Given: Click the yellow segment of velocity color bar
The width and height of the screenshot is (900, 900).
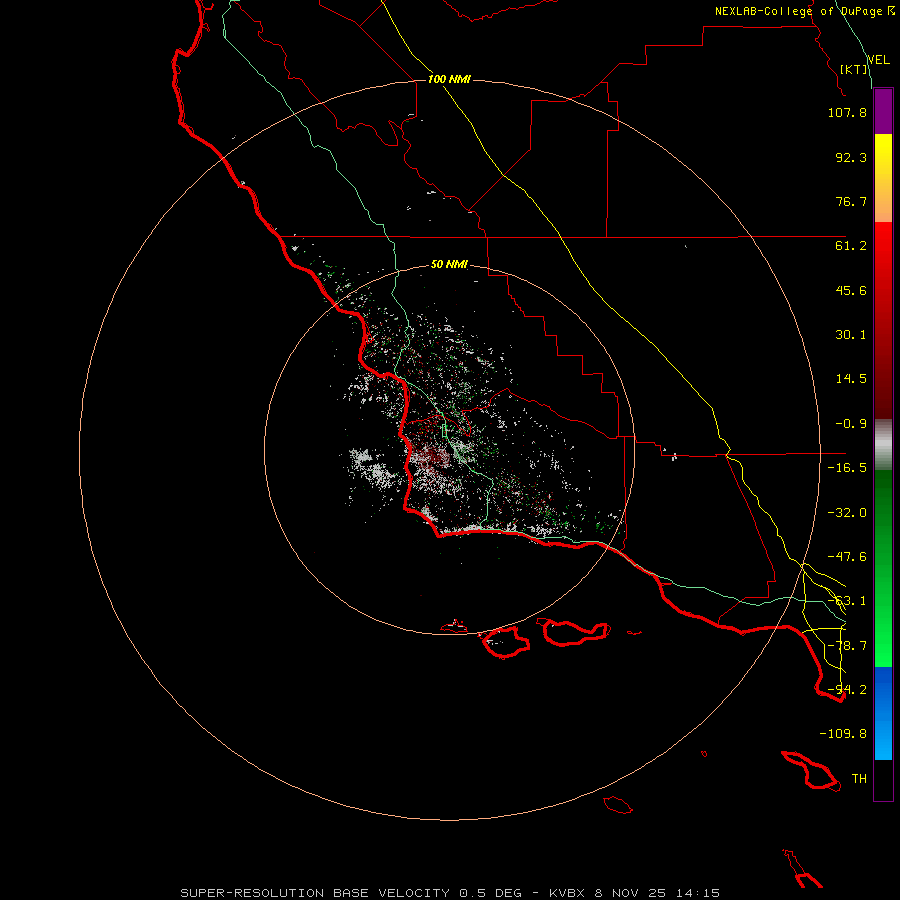Looking at the screenshot, I should click(x=883, y=178).
